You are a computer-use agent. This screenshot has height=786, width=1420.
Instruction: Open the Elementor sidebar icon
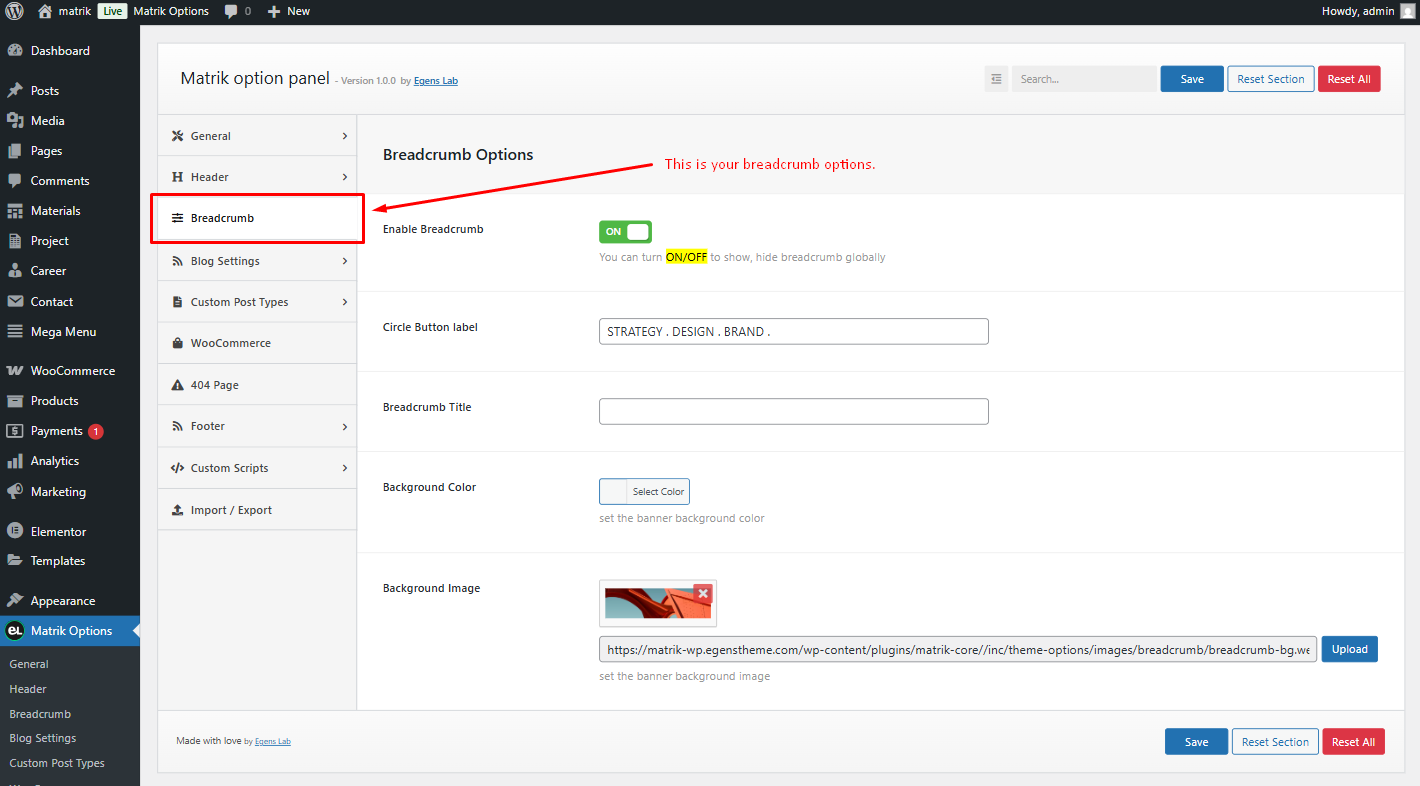(15, 531)
